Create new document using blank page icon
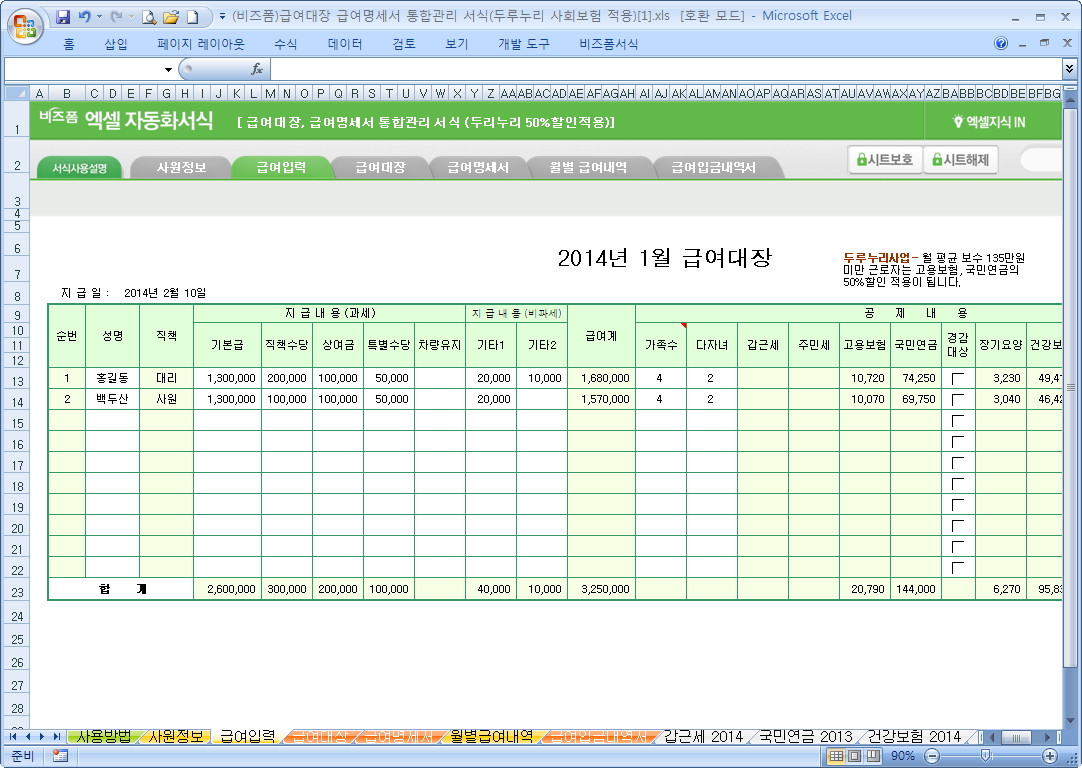 tap(192, 17)
